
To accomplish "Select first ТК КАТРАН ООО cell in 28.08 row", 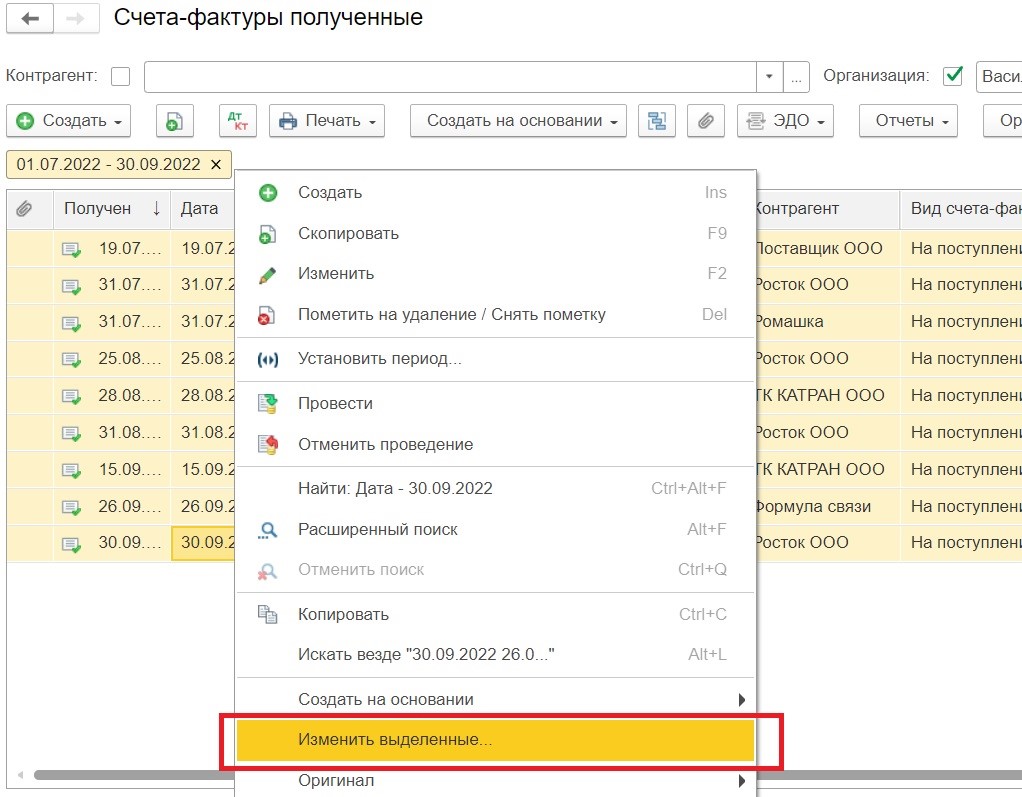I will tap(828, 396).
